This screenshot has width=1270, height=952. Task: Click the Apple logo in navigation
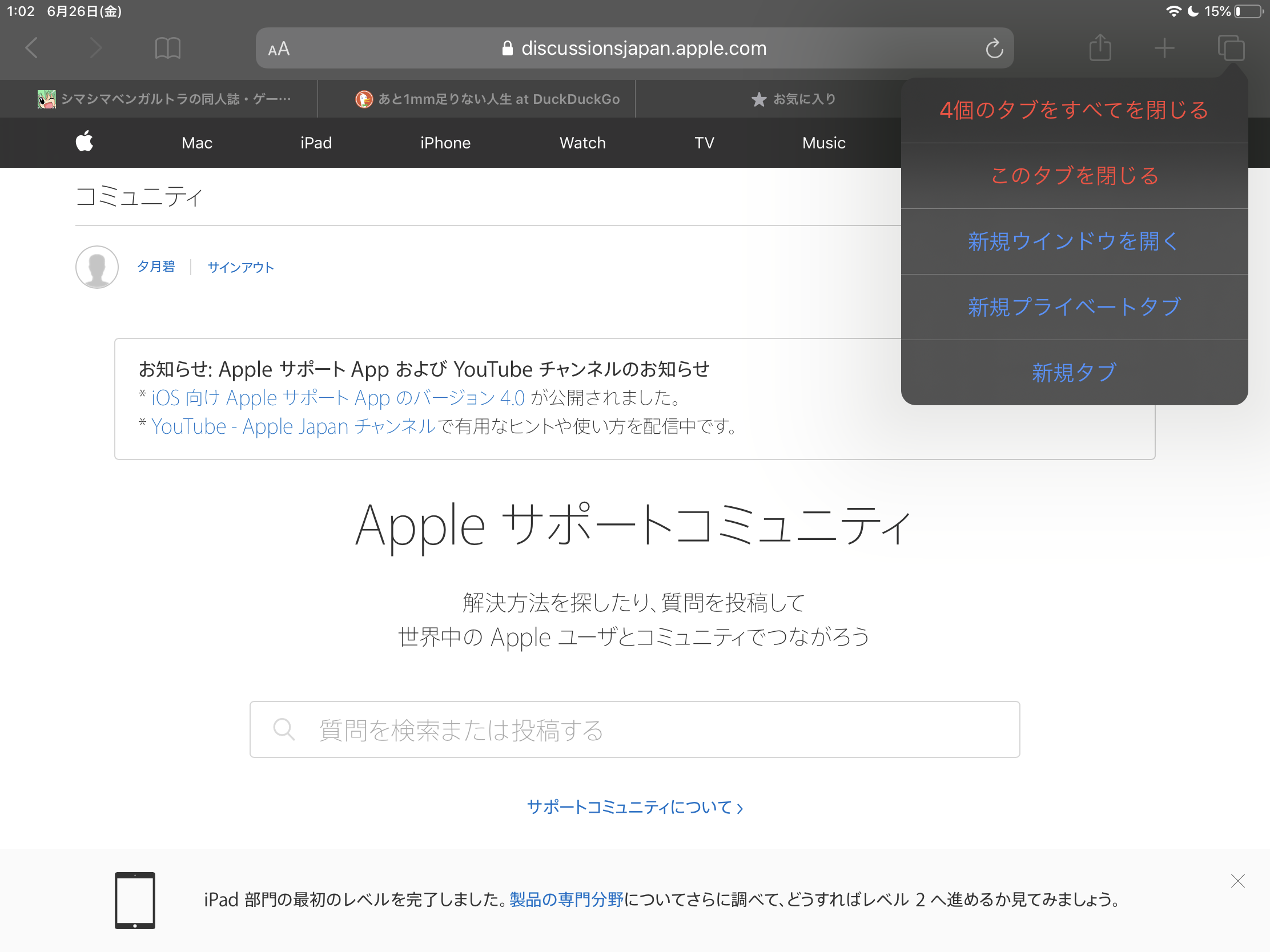(85, 142)
